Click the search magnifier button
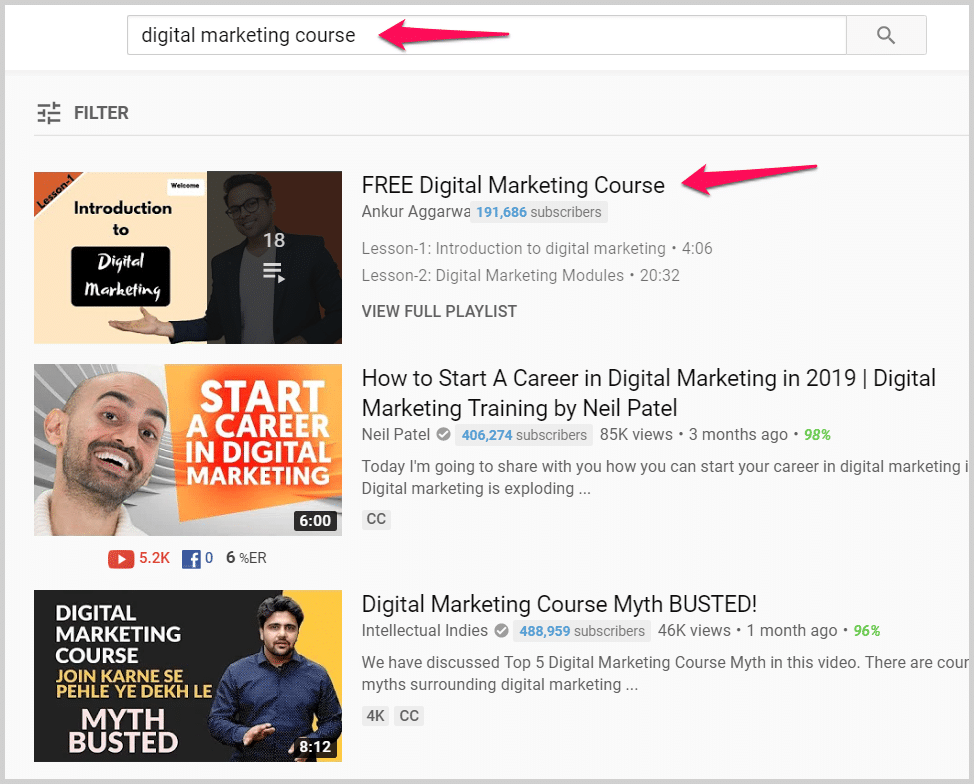974x784 pixels. coord(886,35)
